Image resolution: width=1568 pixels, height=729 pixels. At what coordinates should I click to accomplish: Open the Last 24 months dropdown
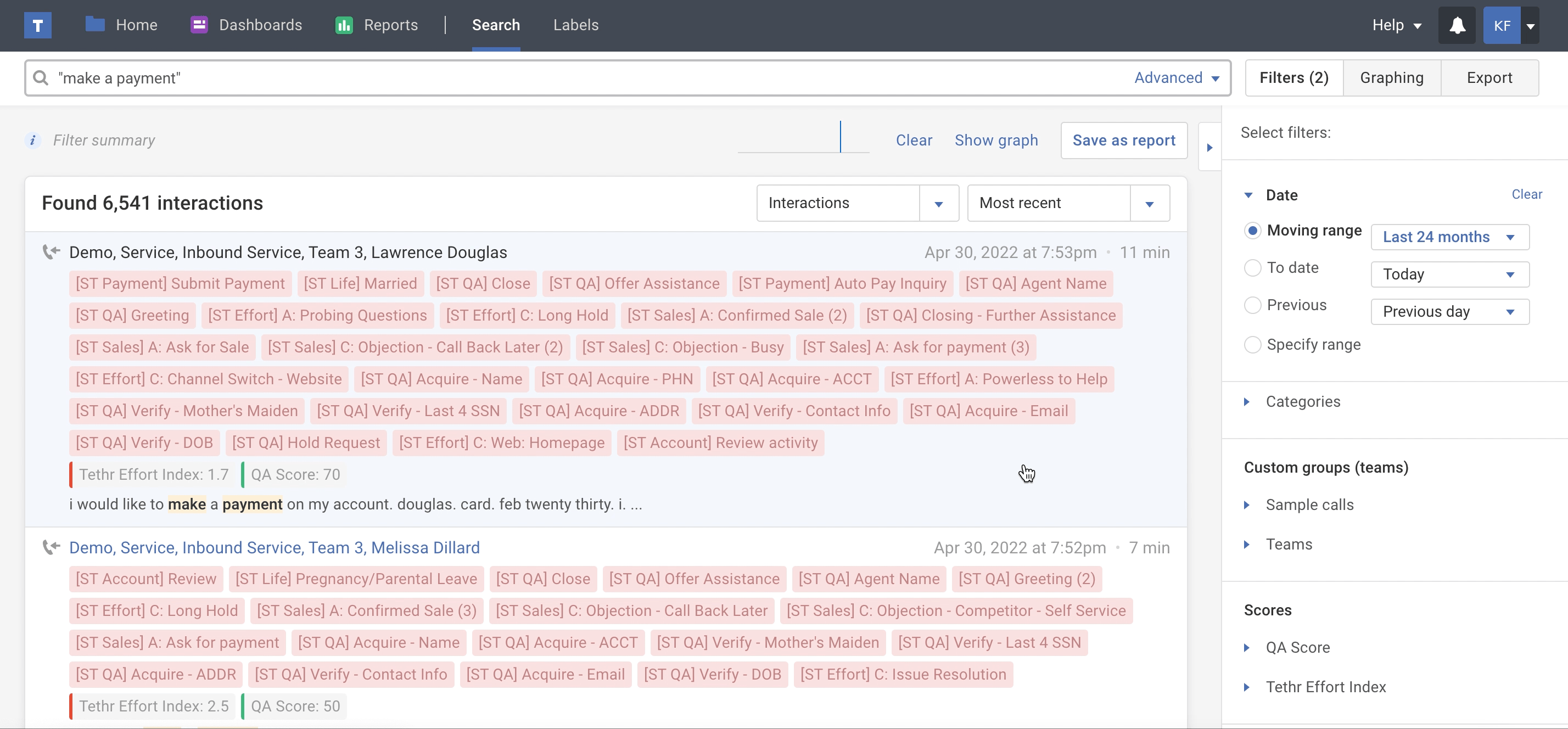click(1449, 237)
